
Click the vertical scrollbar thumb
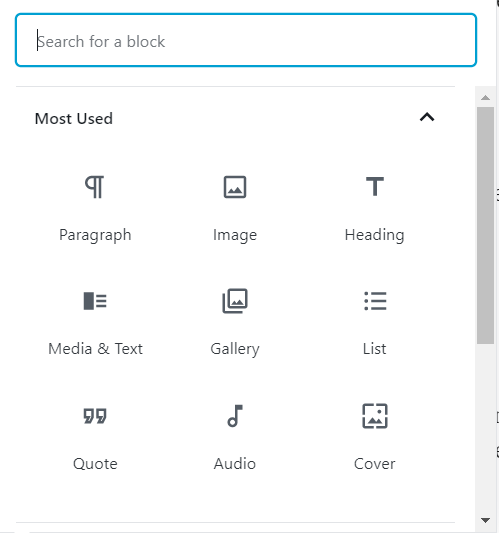coord(485,225)
